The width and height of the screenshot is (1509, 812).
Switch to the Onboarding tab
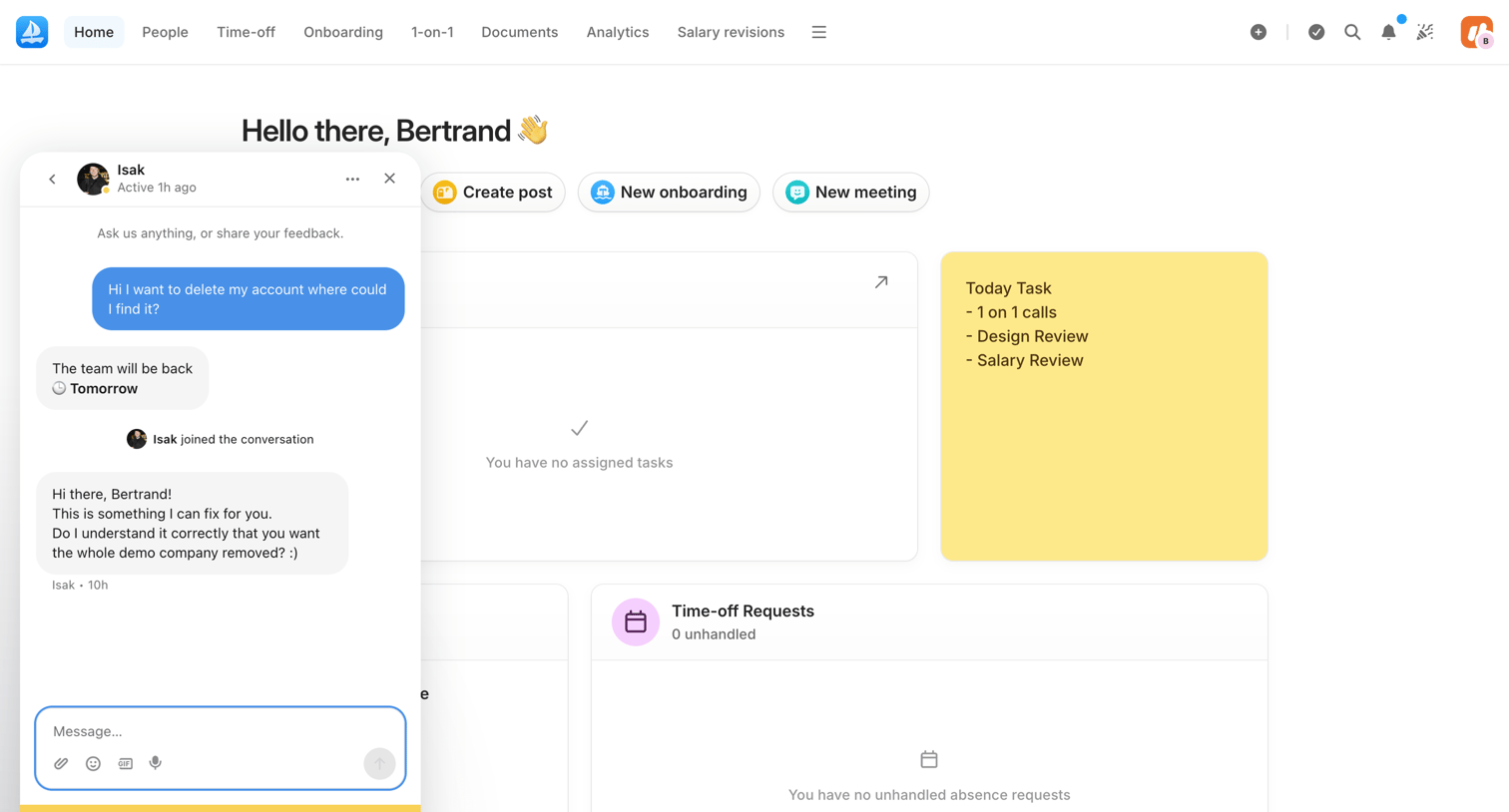[343, 32]
